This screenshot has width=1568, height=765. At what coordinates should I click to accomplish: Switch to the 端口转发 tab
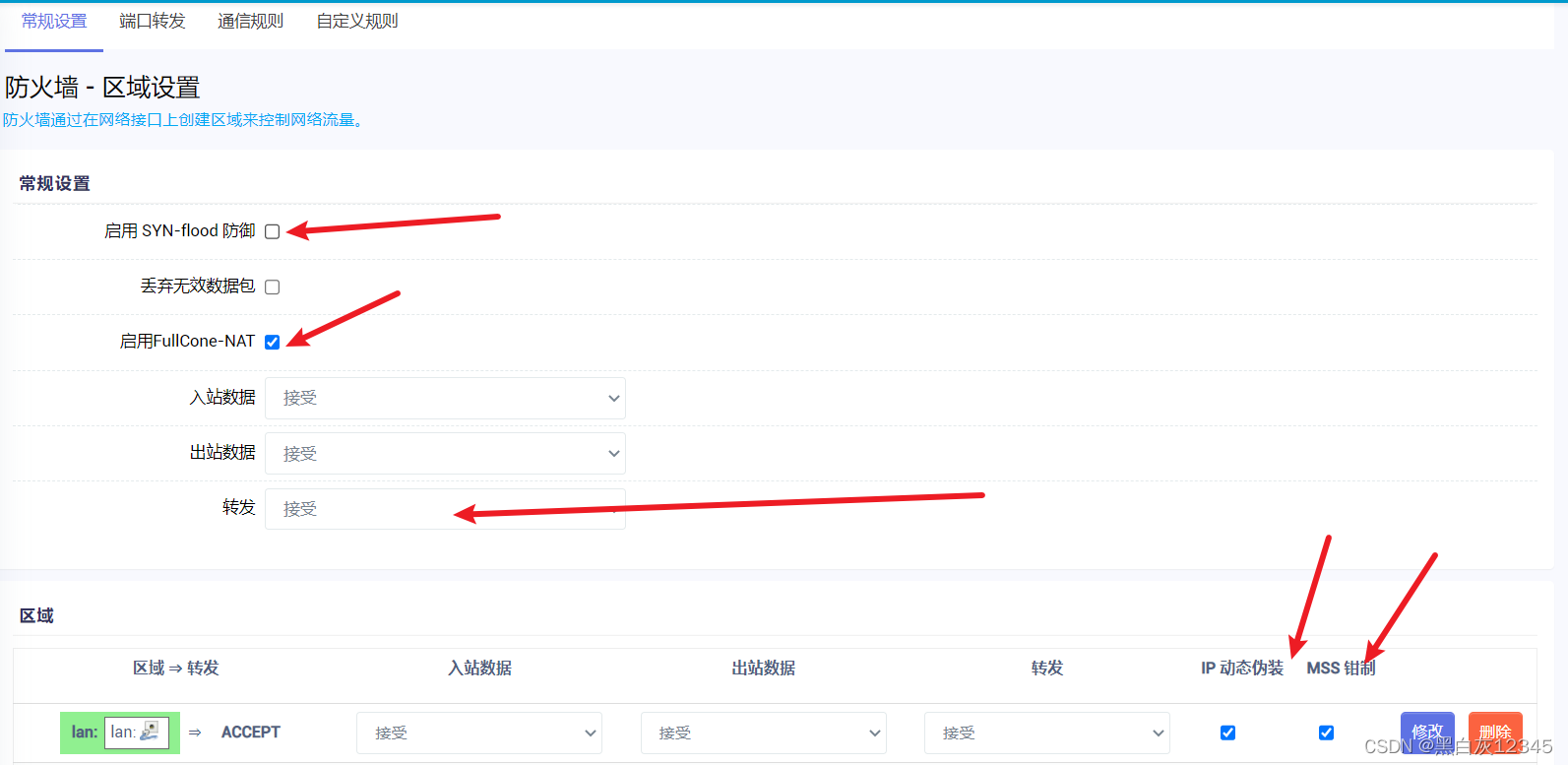point(153,22)
